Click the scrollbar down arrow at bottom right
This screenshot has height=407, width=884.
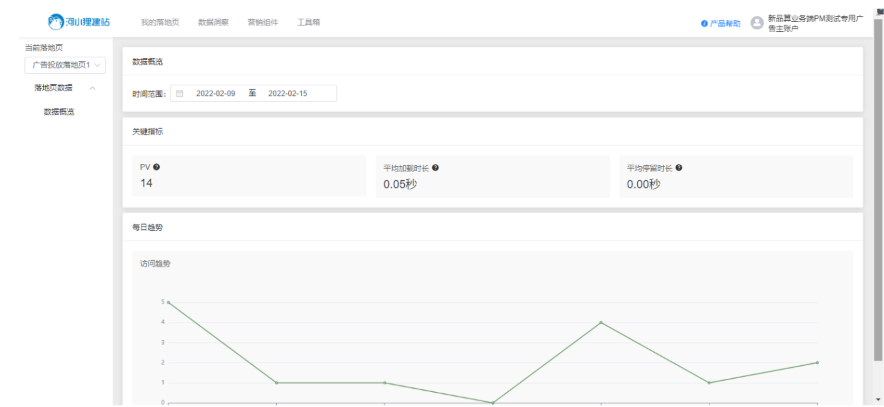878,400
